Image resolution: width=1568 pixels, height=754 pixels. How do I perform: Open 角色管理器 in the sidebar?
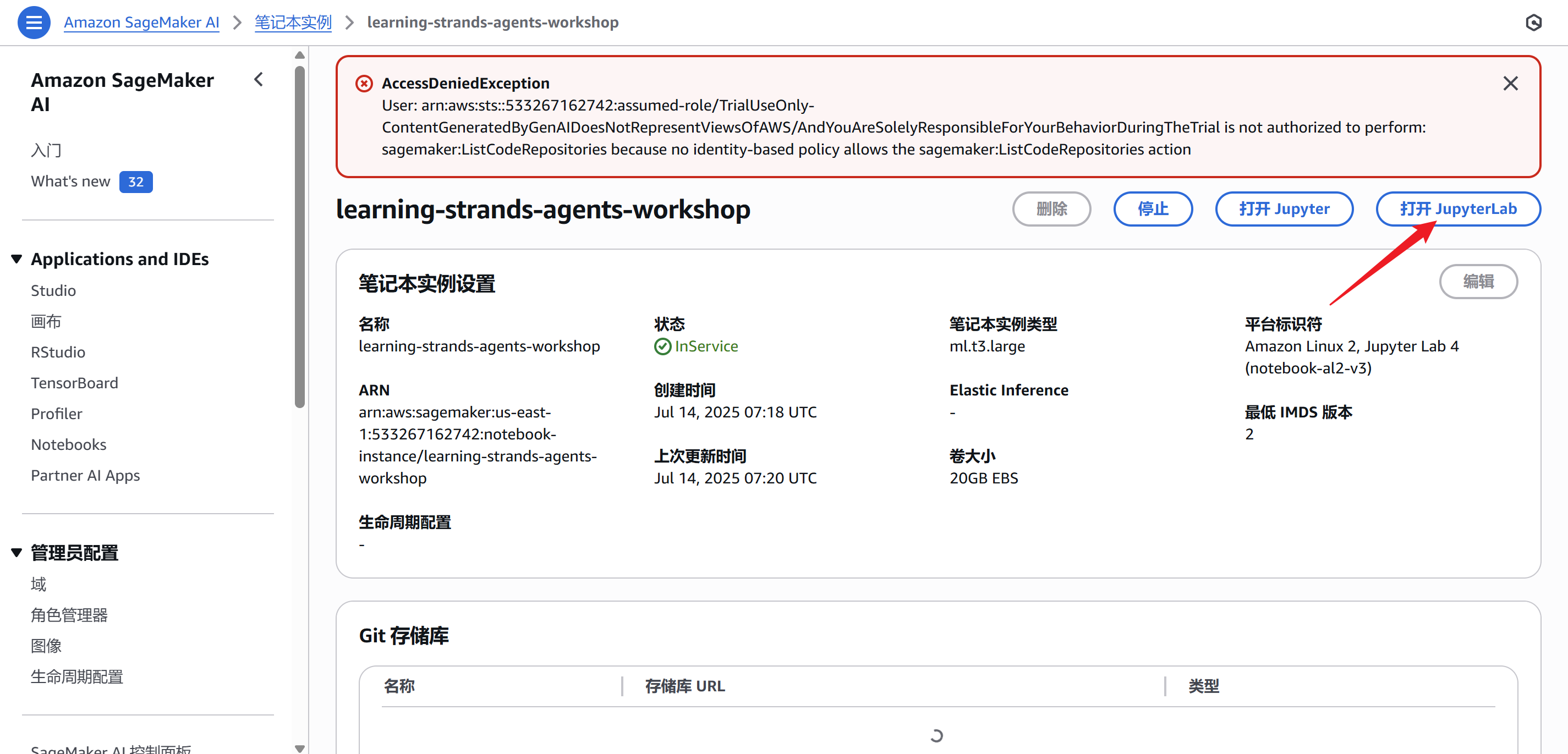[x=69, y=615]
